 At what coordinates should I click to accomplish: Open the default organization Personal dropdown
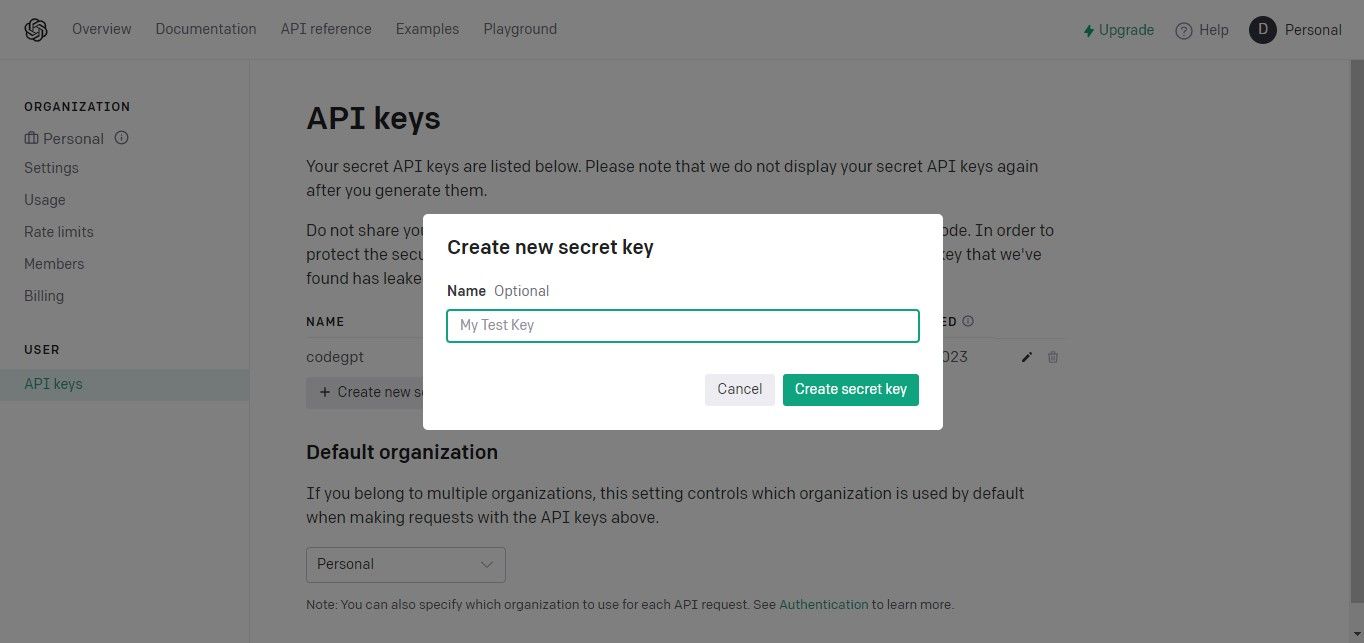tap(405, 564)
